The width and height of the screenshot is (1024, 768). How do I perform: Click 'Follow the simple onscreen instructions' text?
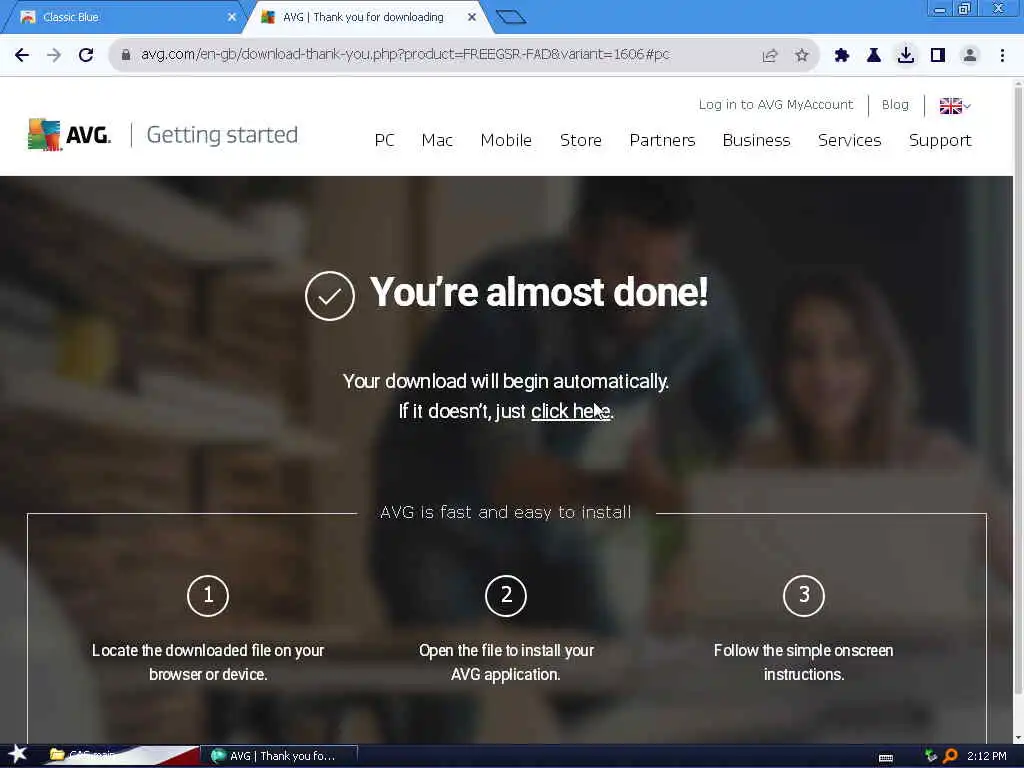(x=804, y=662)
